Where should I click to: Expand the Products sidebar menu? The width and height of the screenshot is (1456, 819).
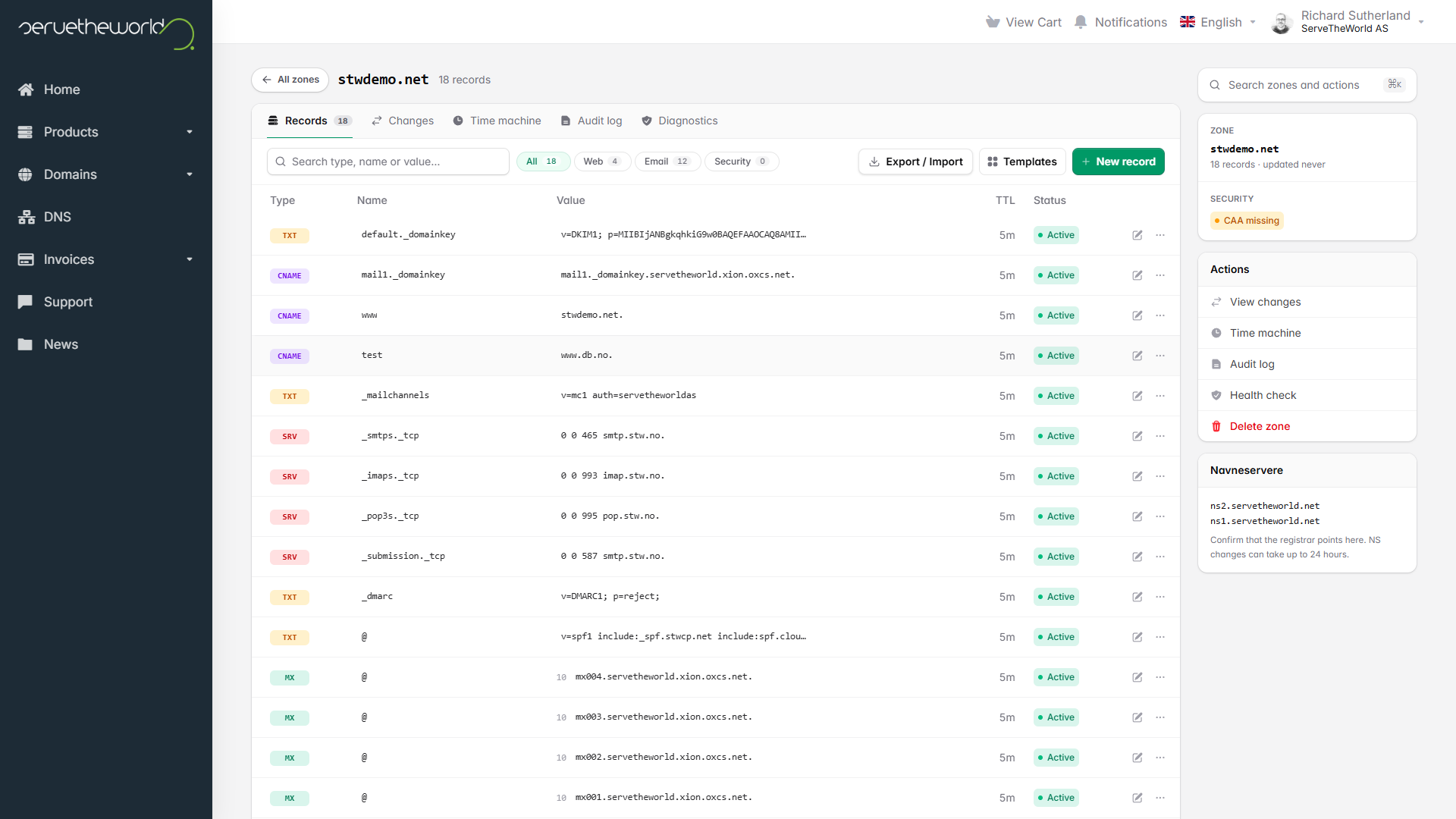pyautogui.click(x=106, y=132)
